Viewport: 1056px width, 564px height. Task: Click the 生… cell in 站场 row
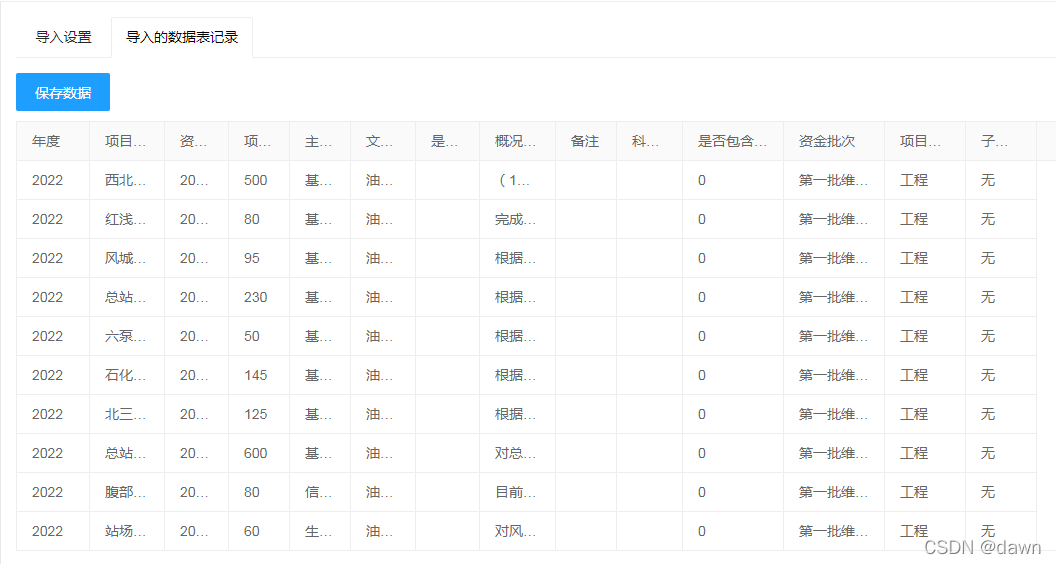(319, 532)
